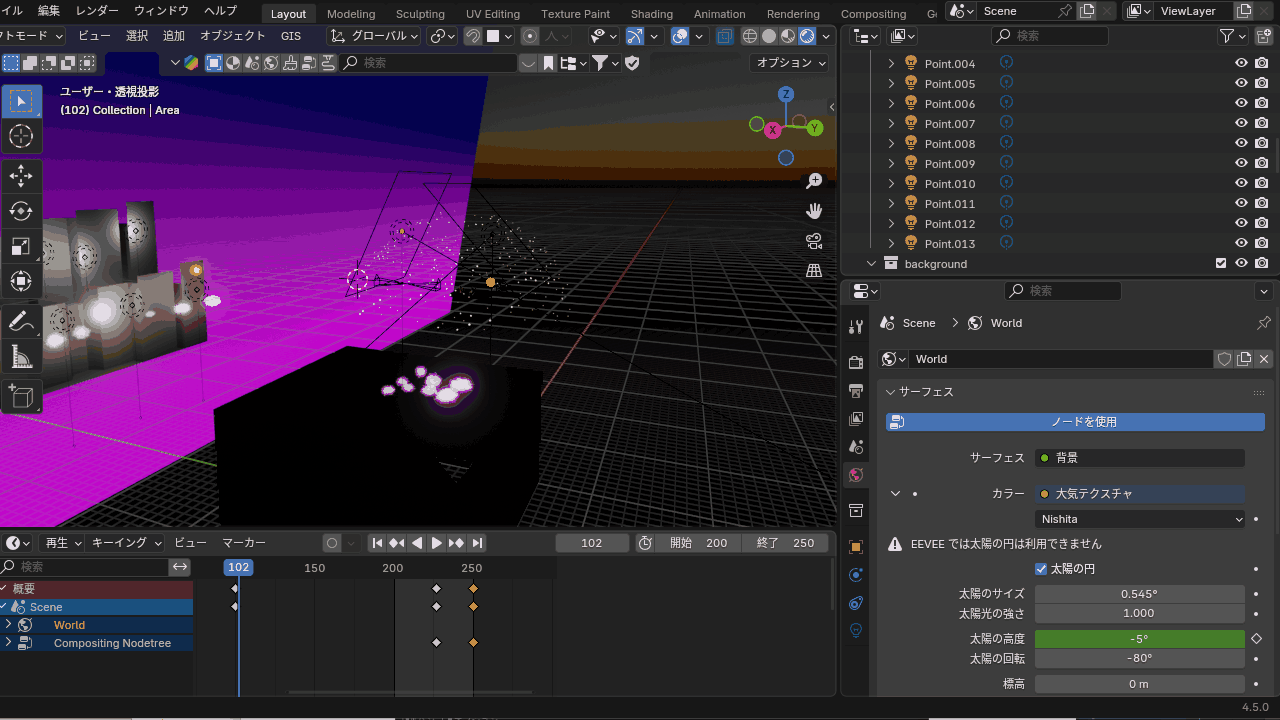Uncheck the 太陽の円 checkbox

pyautogui.click(x=1041, y=569)
